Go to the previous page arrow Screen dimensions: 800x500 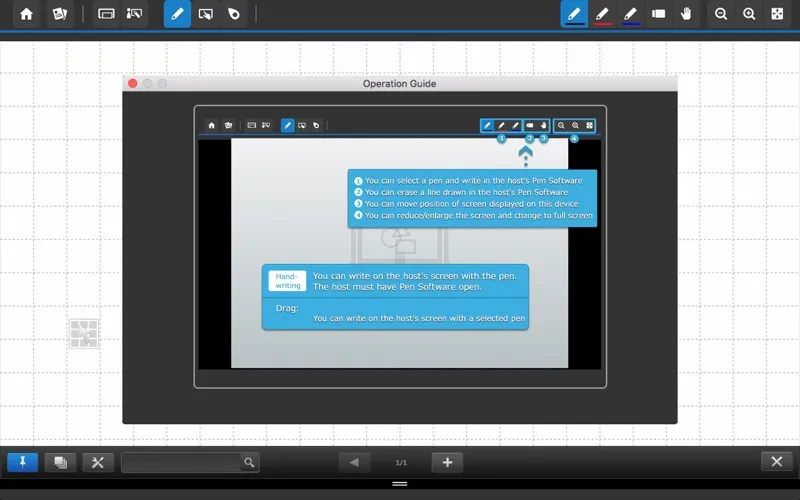[x=354, y=462]
